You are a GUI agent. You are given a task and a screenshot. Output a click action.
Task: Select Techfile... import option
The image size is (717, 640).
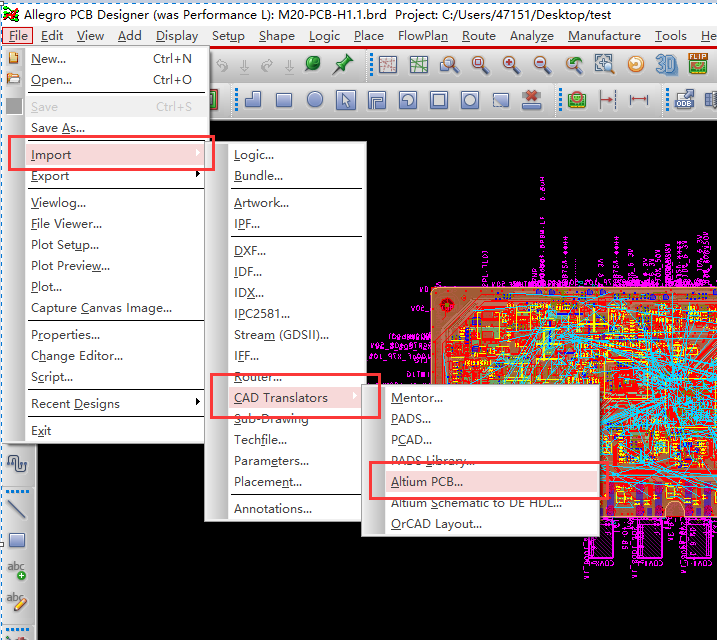(x=295, y=440)
